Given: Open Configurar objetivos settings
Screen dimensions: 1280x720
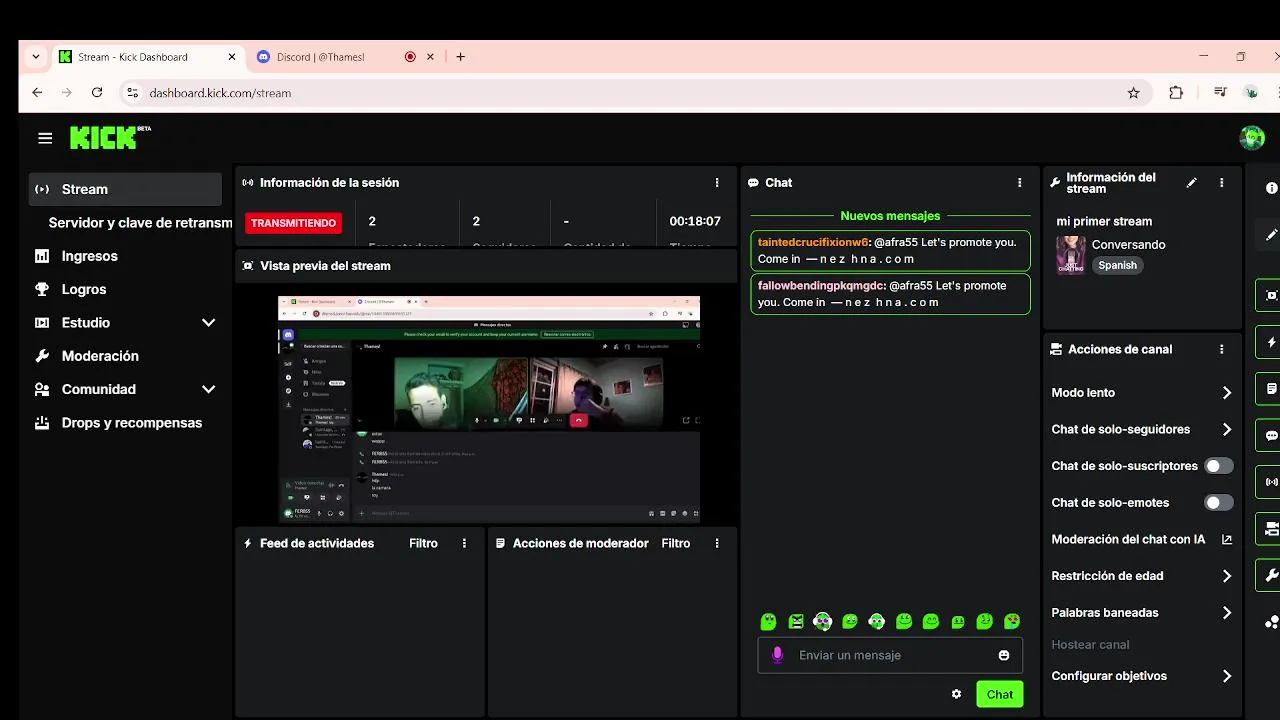Looking at the screenshot, I should tap(1141, 676).
